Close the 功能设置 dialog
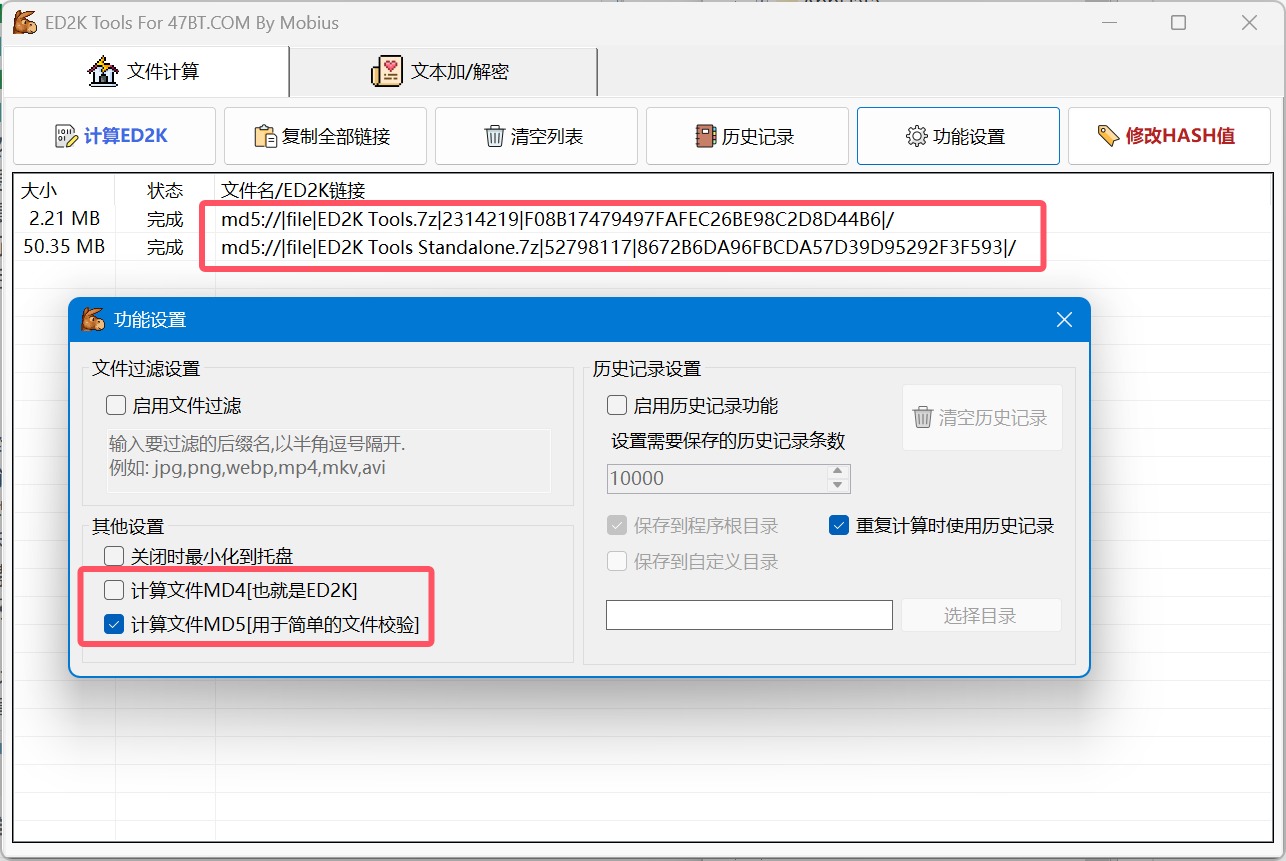 (1064, 320)
